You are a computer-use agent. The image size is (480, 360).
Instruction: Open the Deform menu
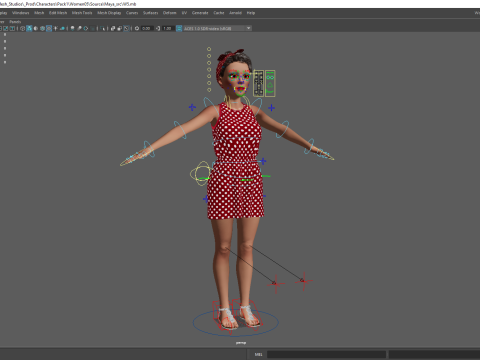click(170, 13)
